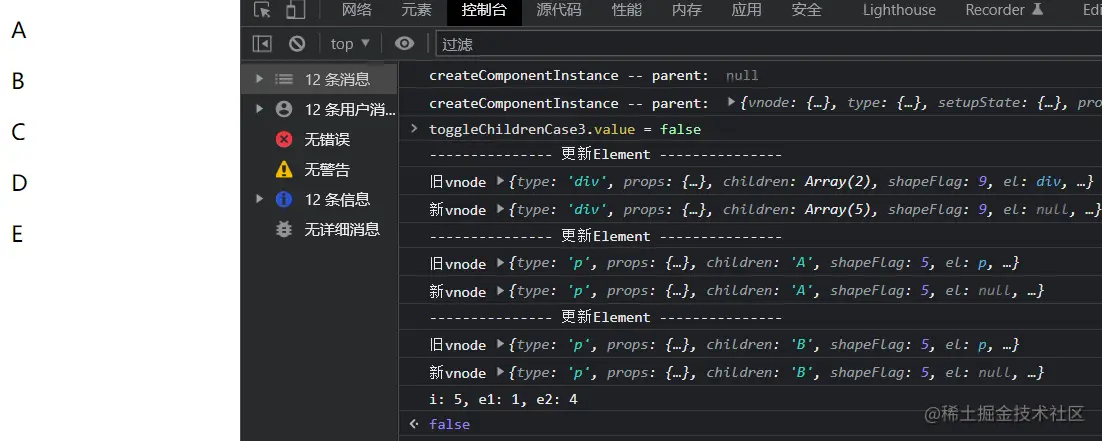Viewport: 1102px width, 441px height.
Task: Click the paragraph letter C on page
Action: (18, 132)
